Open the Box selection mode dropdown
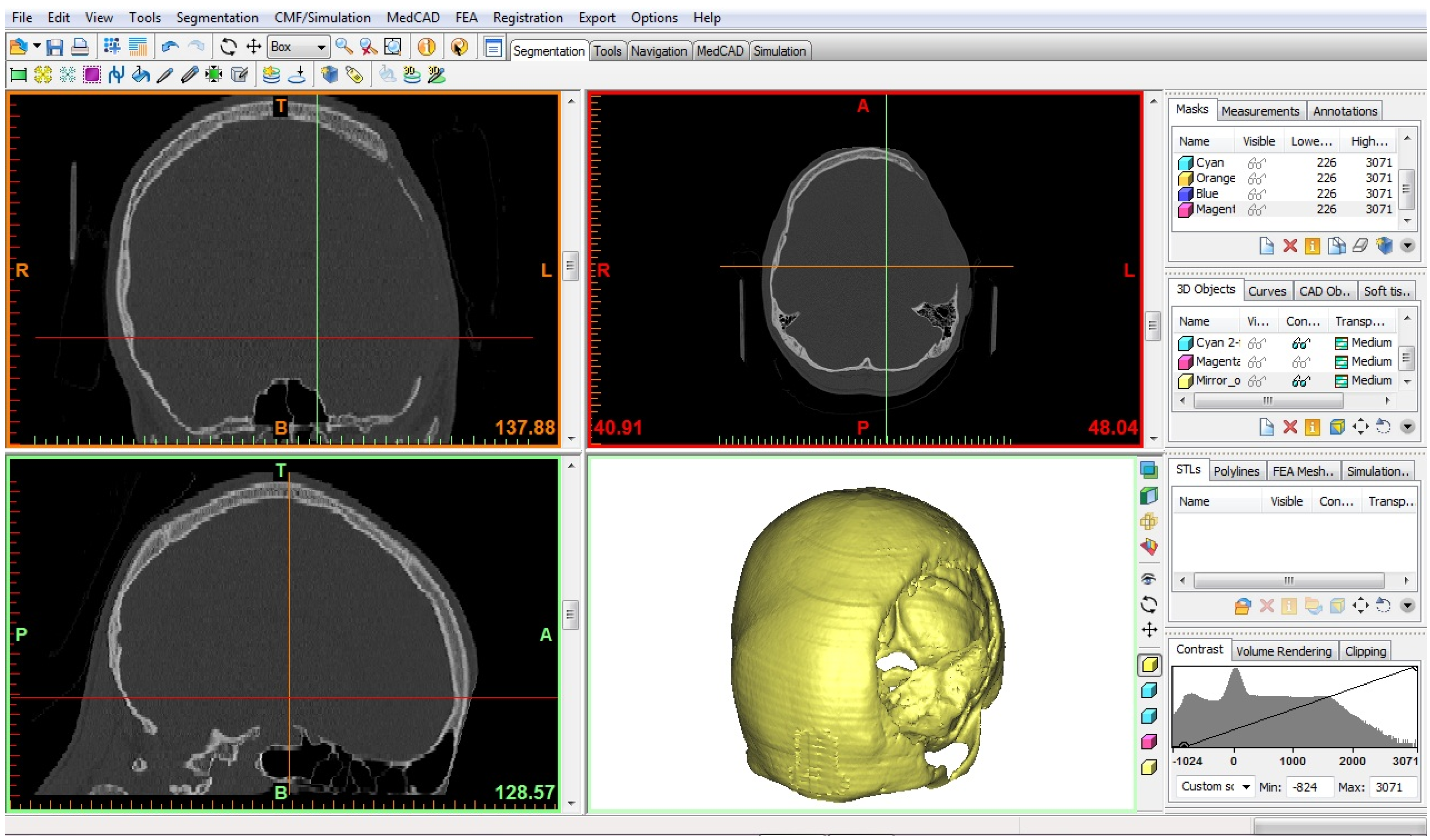The height and width of the screenshot is (840, 1430). 321,47
